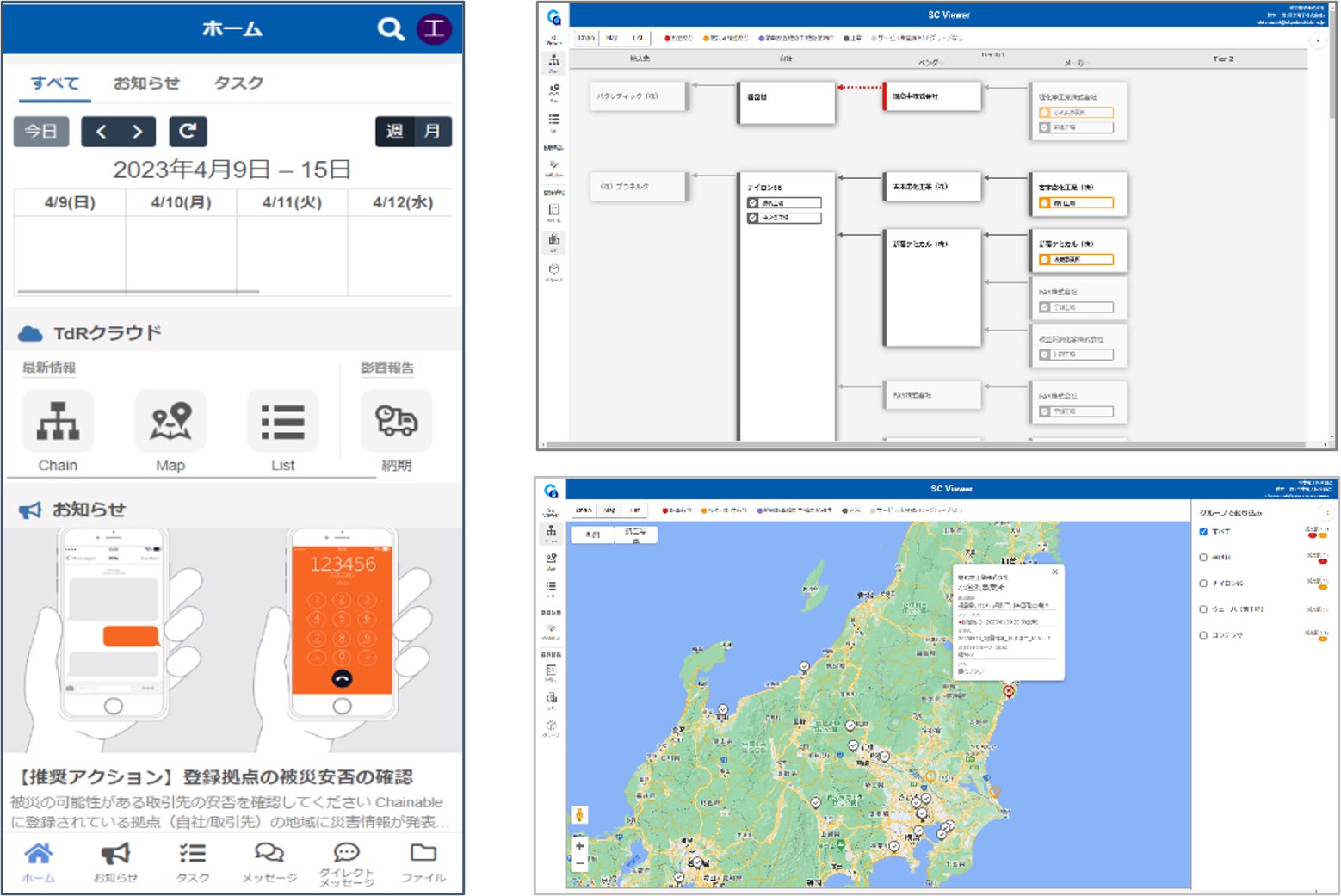Untick the すべて group checkbox in map view
1341x896 pixels.
point(1203,532)
